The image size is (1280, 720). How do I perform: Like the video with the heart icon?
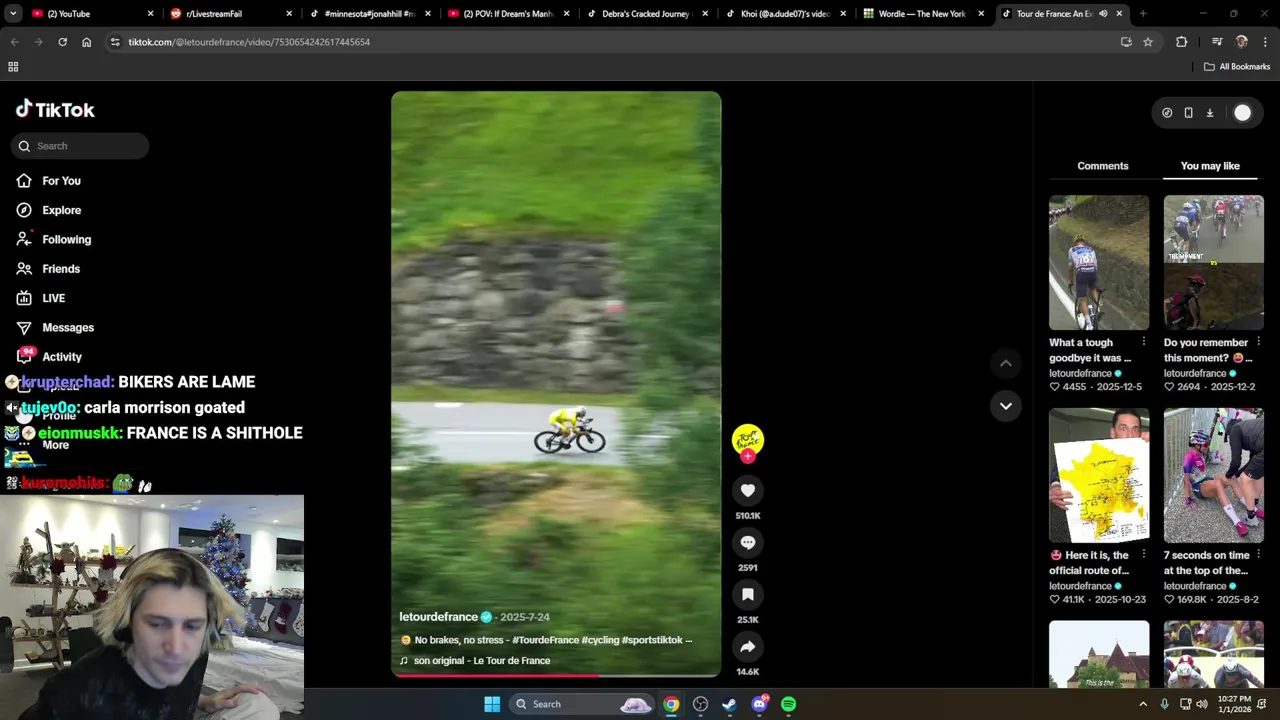click(x=747, y=490)
